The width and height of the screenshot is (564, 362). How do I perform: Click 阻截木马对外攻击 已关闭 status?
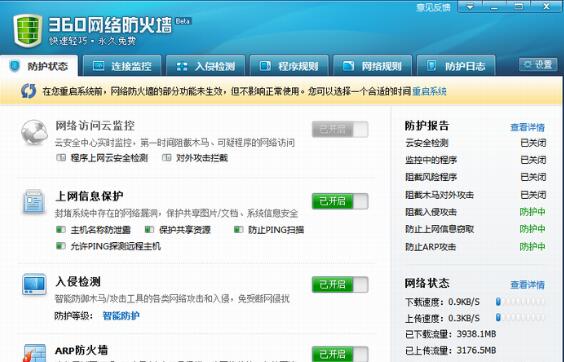coord(533,195)
